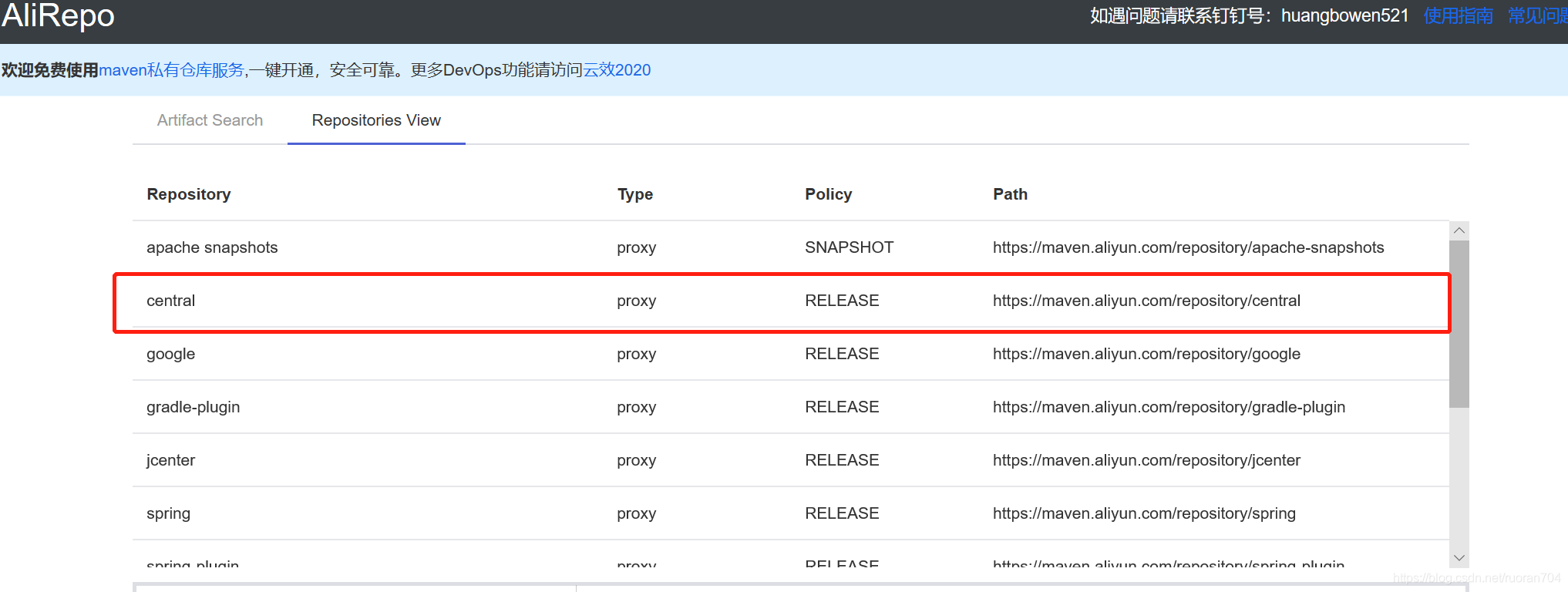Viewport: 1568px width, 592px height.
Task: Click RELEASE policy in google row
Action: pyautogui.click(x=842, y=354)
